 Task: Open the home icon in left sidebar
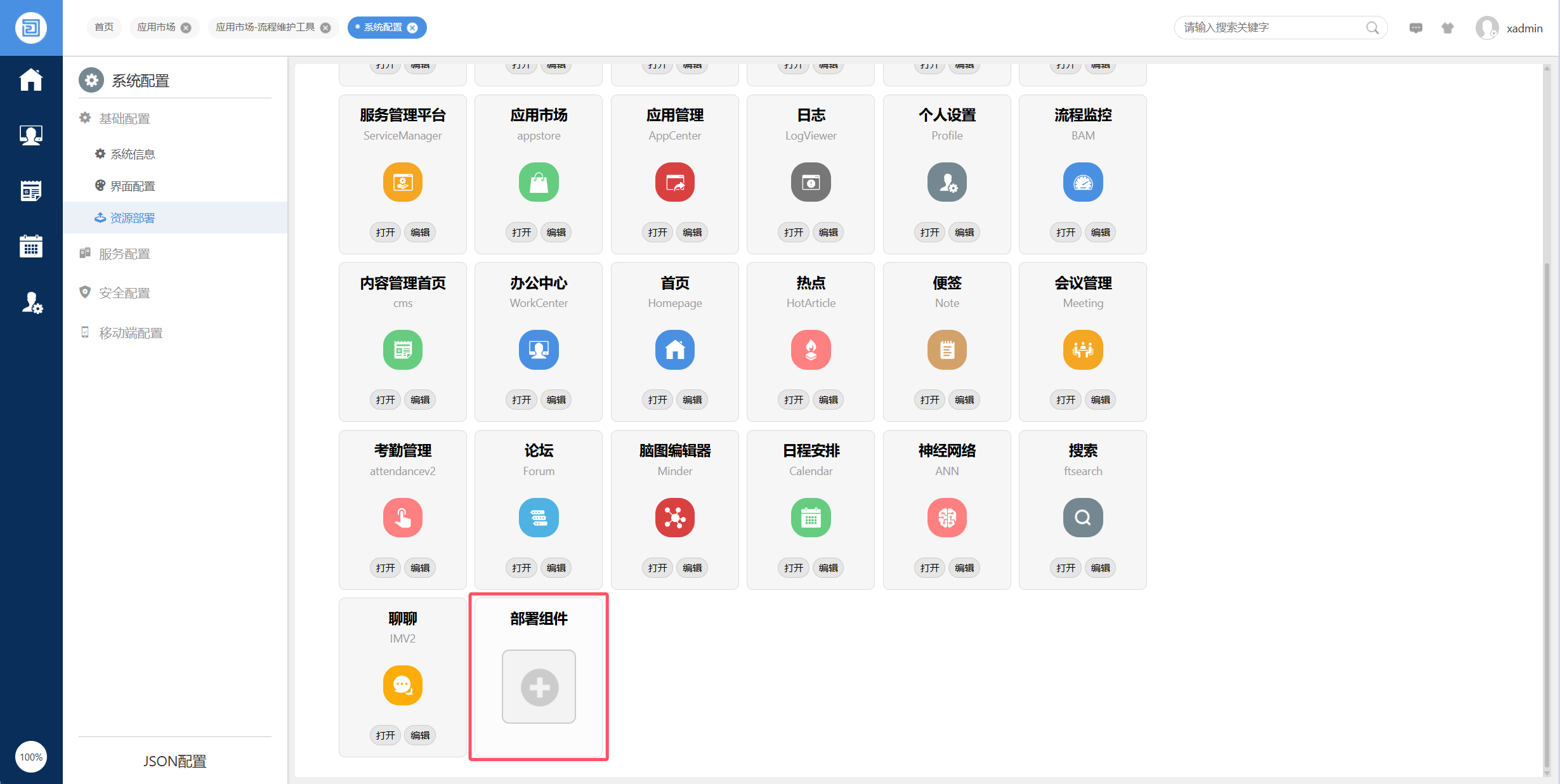(30, 81)
